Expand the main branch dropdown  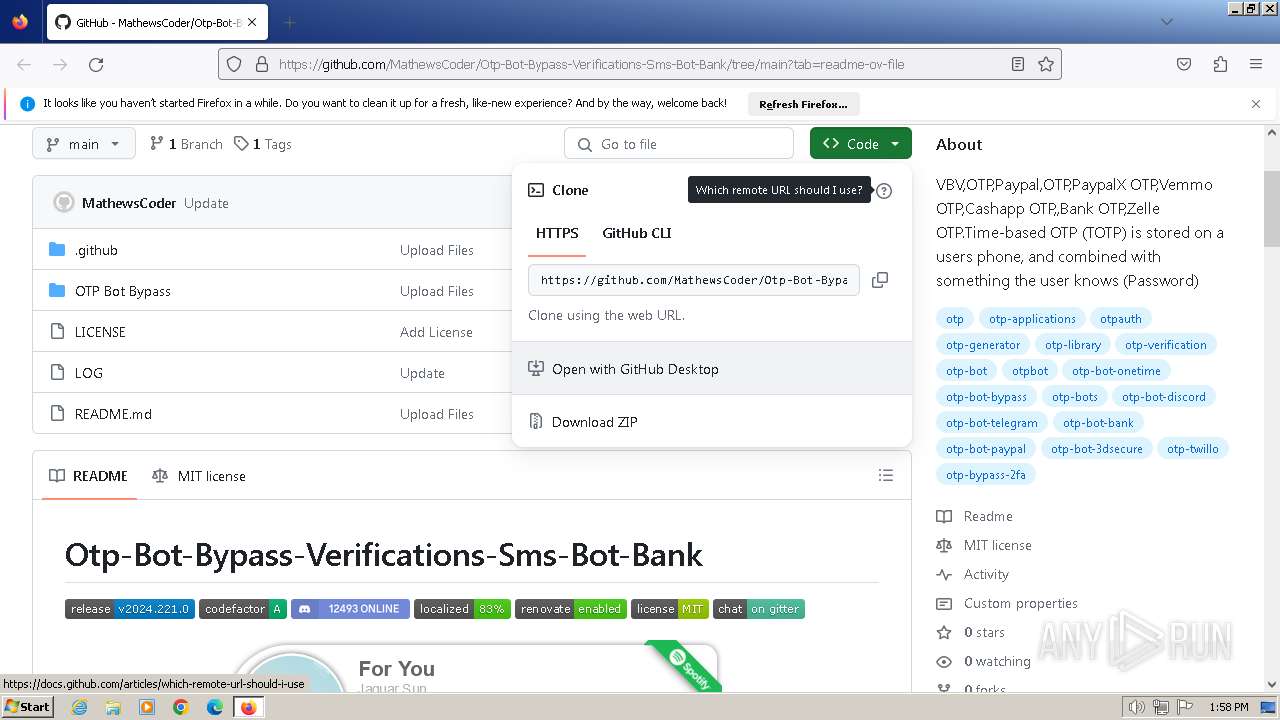coord(83,144)
